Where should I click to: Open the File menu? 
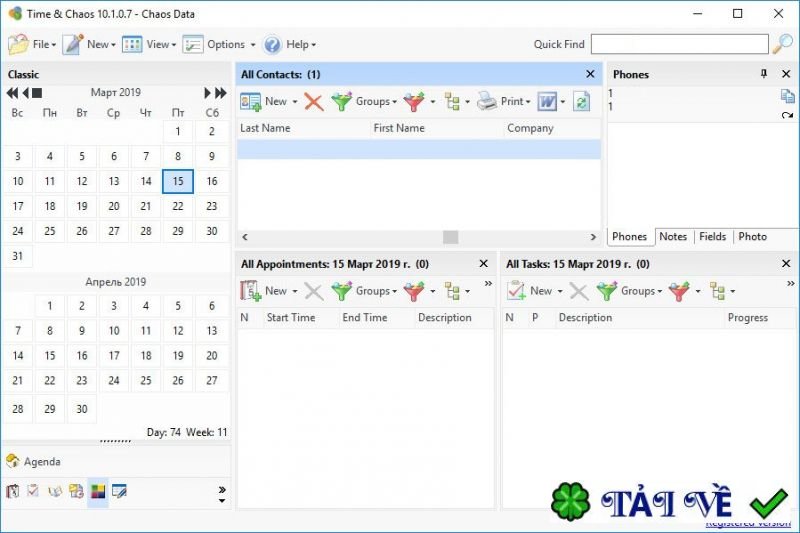click(x=32, y=44)
